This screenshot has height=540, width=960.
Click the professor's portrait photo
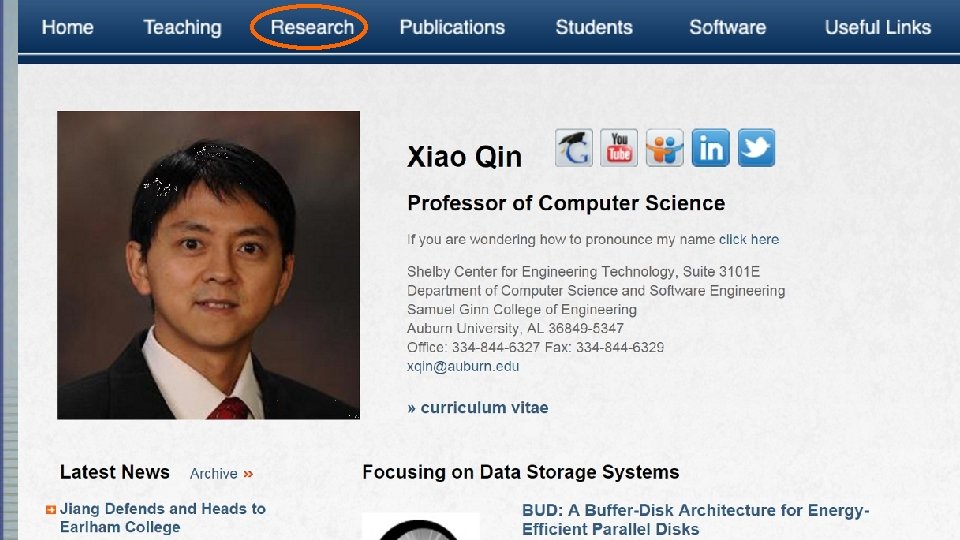pos(208,264)
